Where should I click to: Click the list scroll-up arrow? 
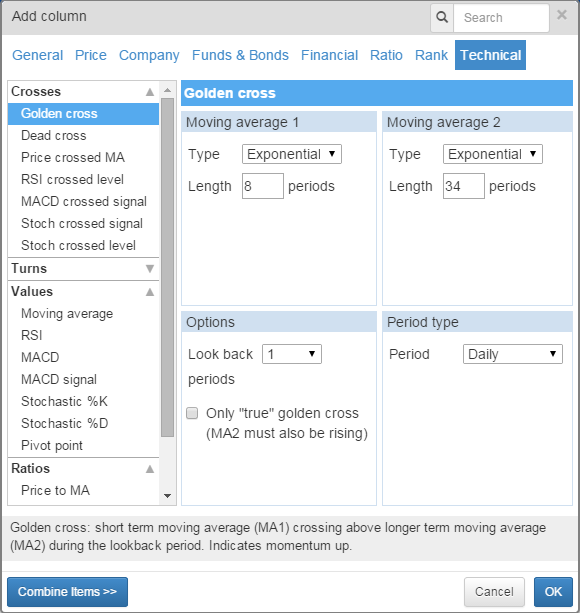168,90
